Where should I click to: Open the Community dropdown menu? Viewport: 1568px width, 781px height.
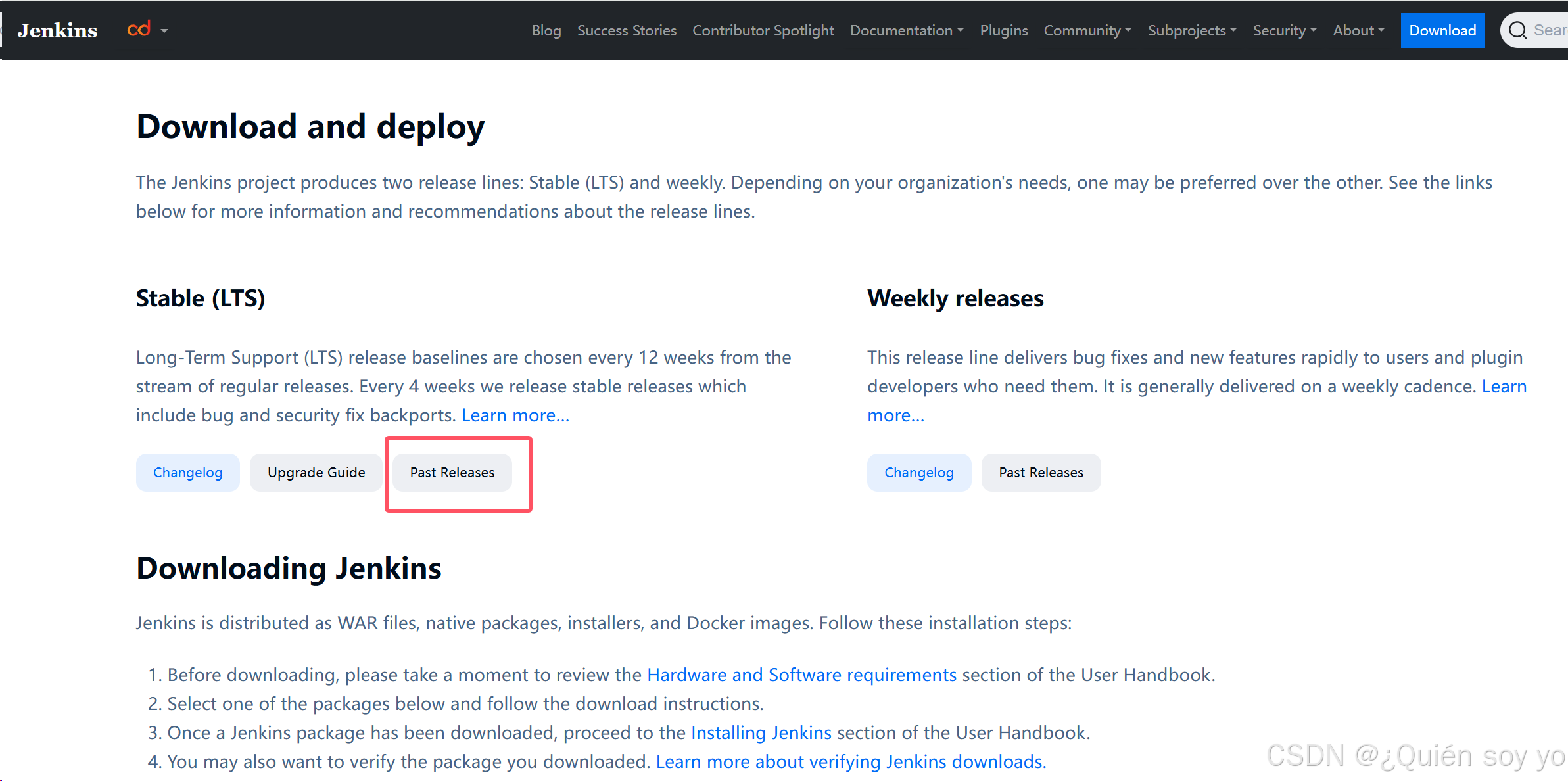1087,30
